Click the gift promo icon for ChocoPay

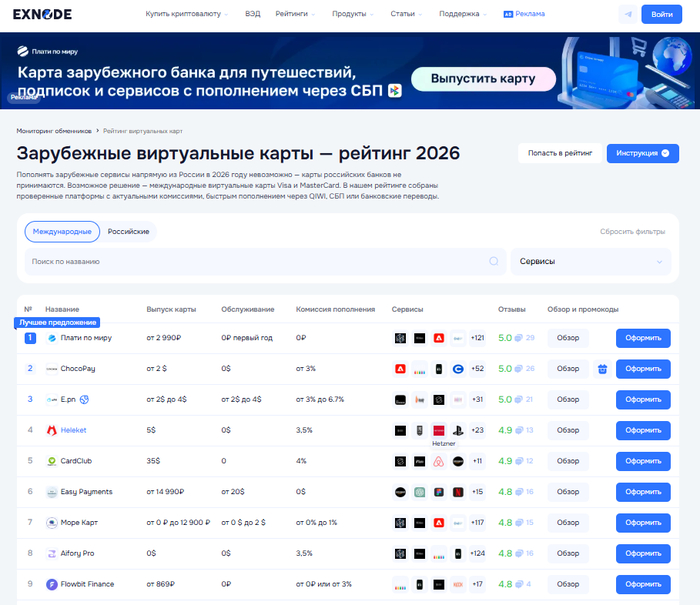[602, 369]
